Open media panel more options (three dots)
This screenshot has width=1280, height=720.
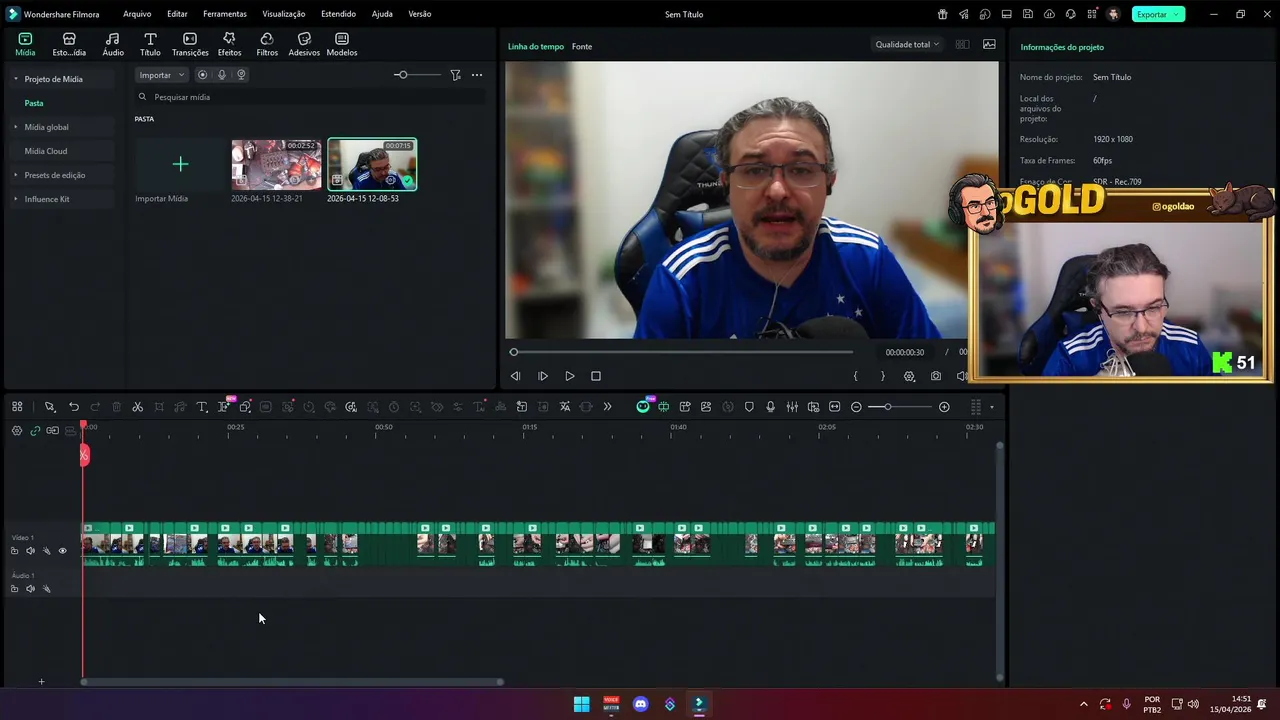click(477, 75)
